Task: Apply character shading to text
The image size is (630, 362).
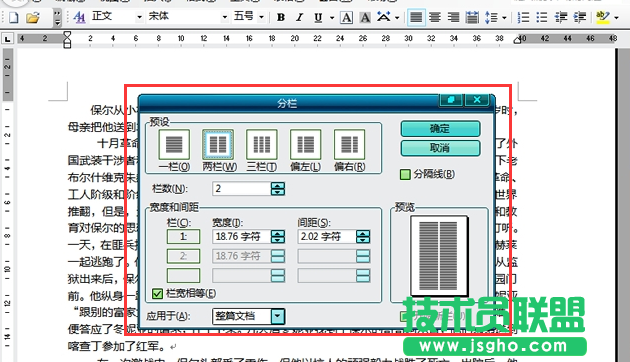Action: (365, 17)
